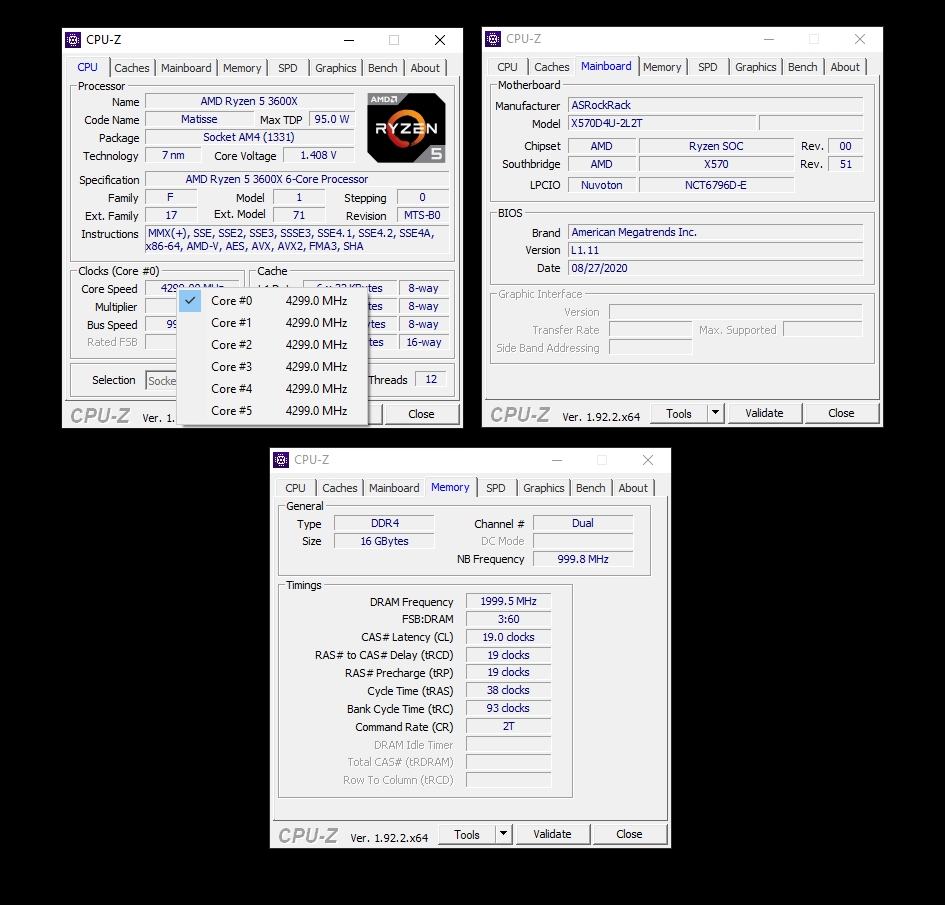This screenshot has height=905, width=945.
Task: Click Validate in the Mainboard window
Action: tap(764, 413)
